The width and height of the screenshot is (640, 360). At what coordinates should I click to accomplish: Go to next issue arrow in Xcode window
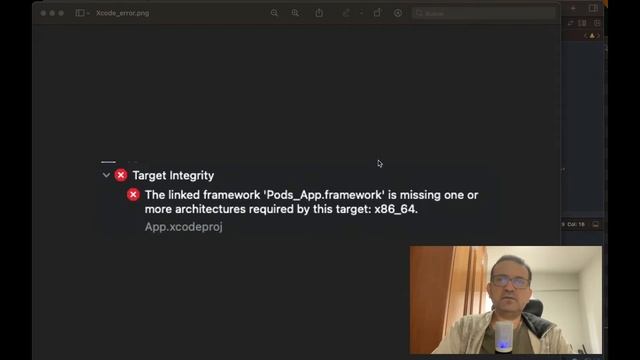pos(598,36)
